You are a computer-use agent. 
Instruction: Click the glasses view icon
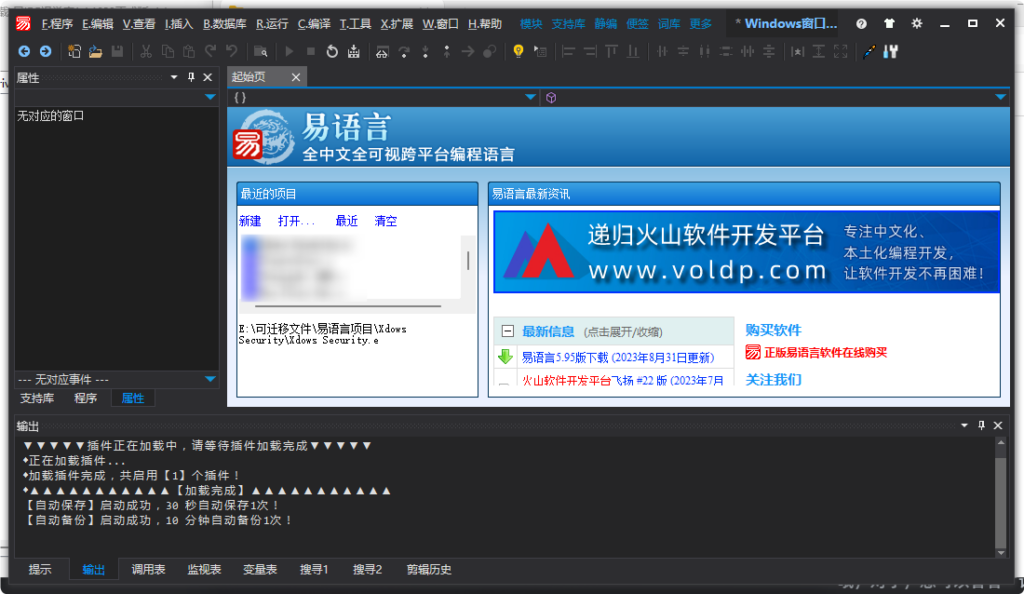click(382, 52)
